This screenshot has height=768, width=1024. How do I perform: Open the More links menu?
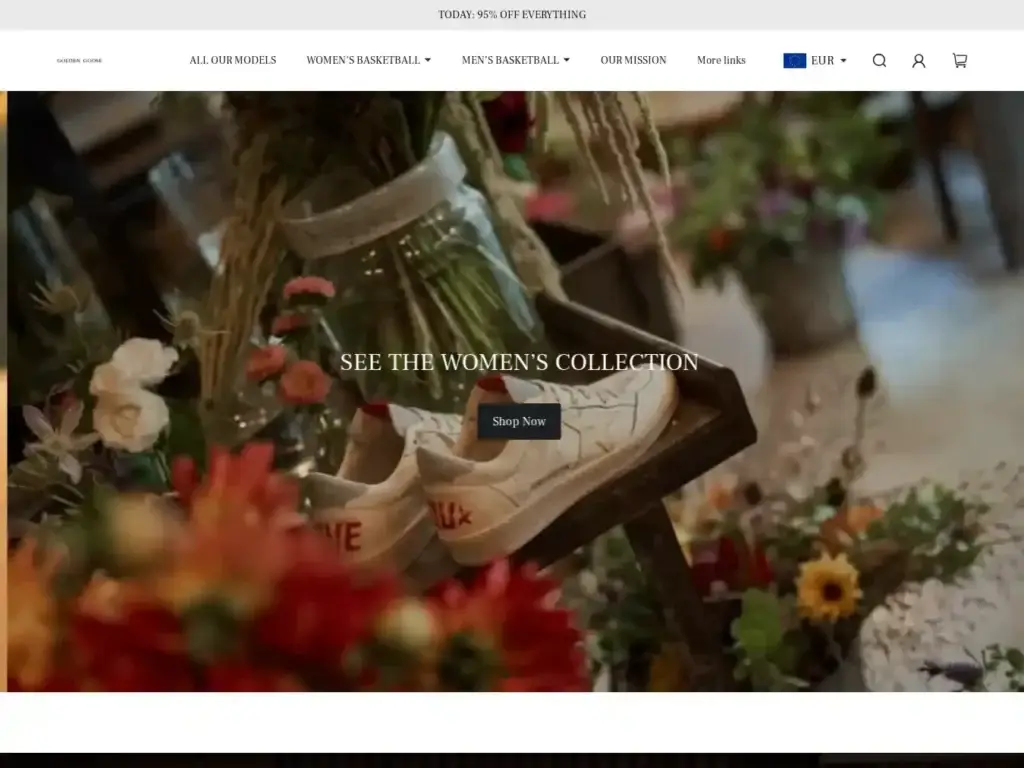[721, 60]
